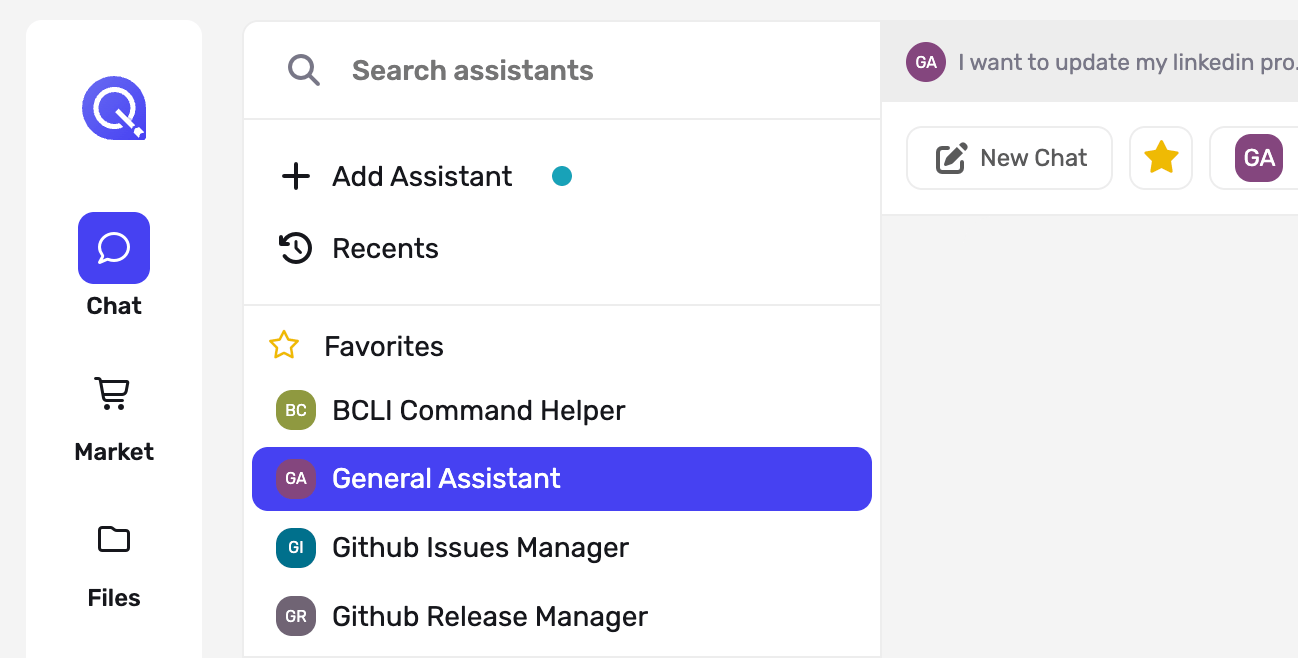Select Github Issues Manager assistant
The height and width of the screenshot is (658, 1298).
562,548
